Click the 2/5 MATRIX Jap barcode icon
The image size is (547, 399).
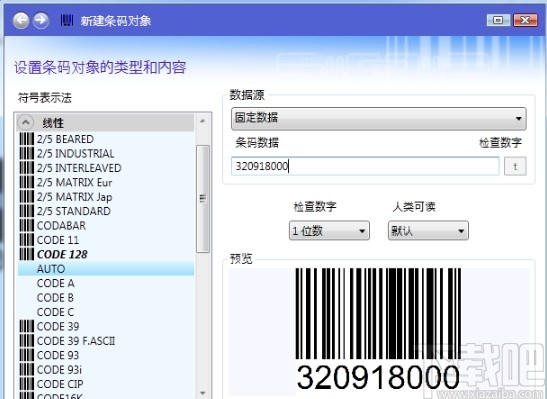pyautogui.click(x=27, y=197)
